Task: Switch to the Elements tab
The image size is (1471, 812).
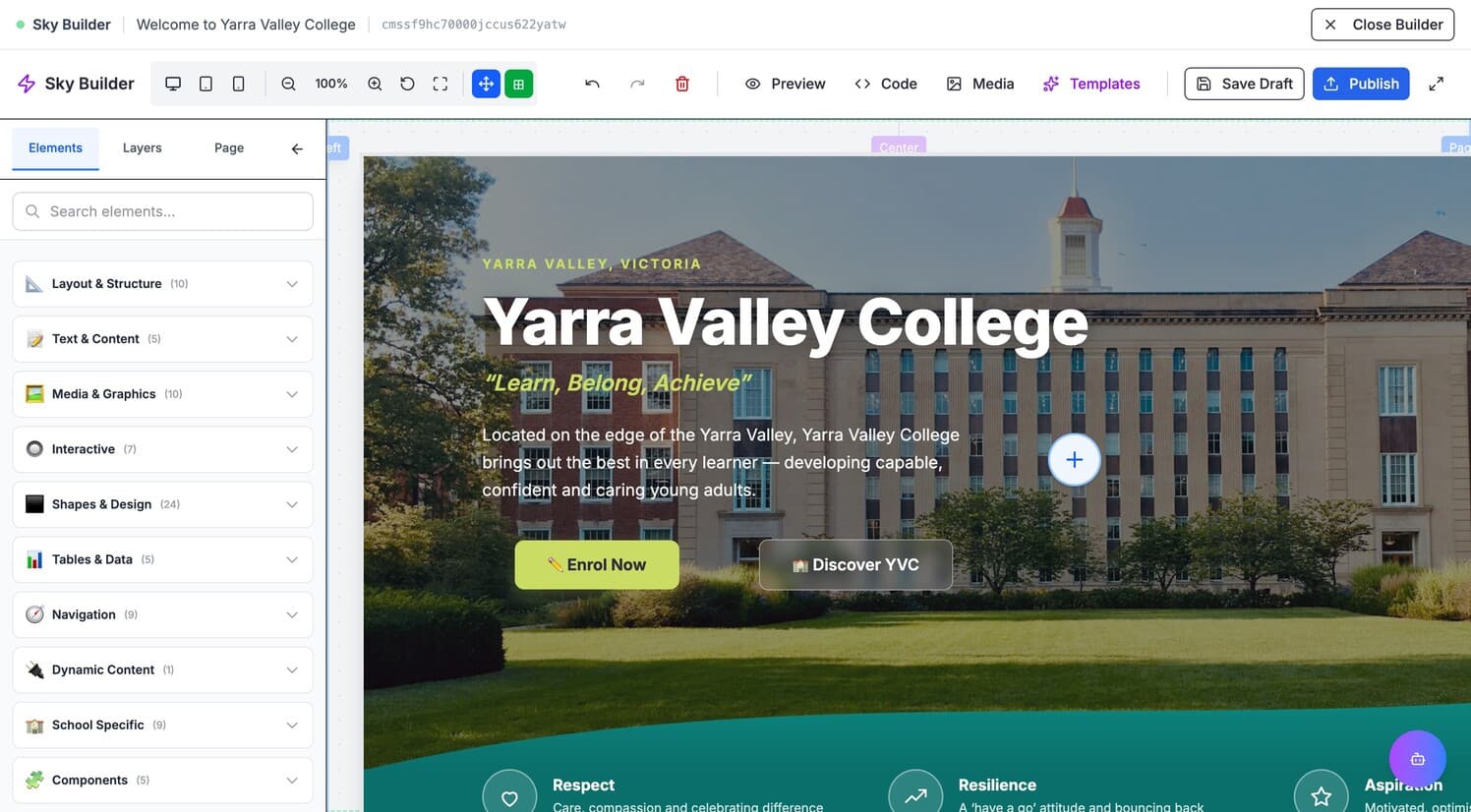Action: pos(55,148)
